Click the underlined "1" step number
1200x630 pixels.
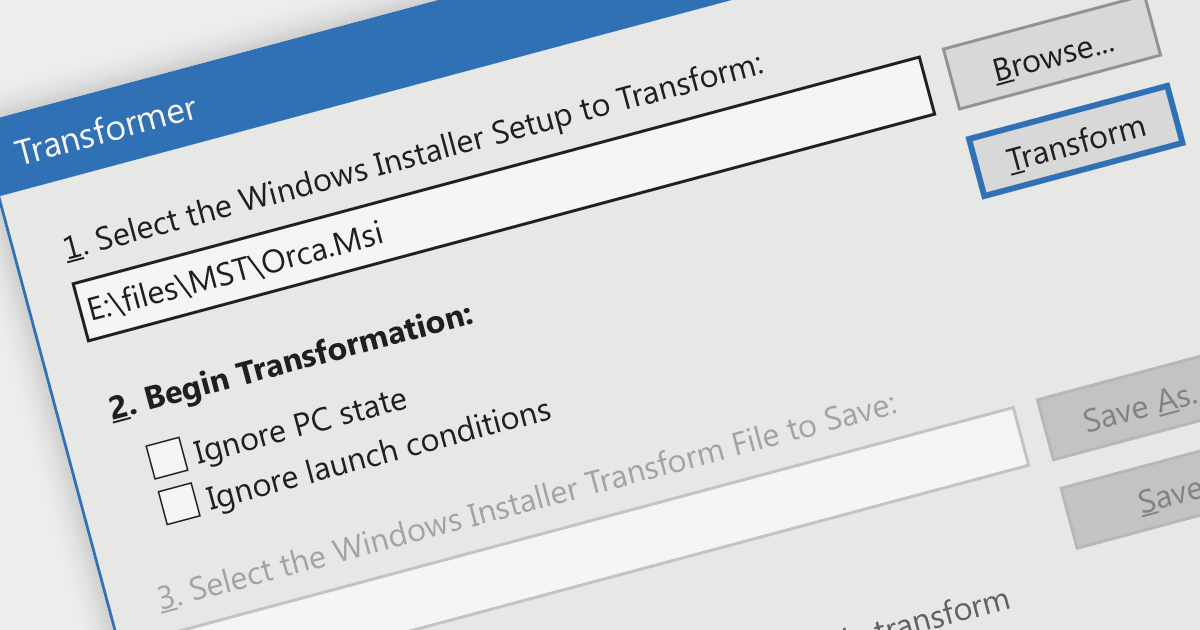point(72,247)
